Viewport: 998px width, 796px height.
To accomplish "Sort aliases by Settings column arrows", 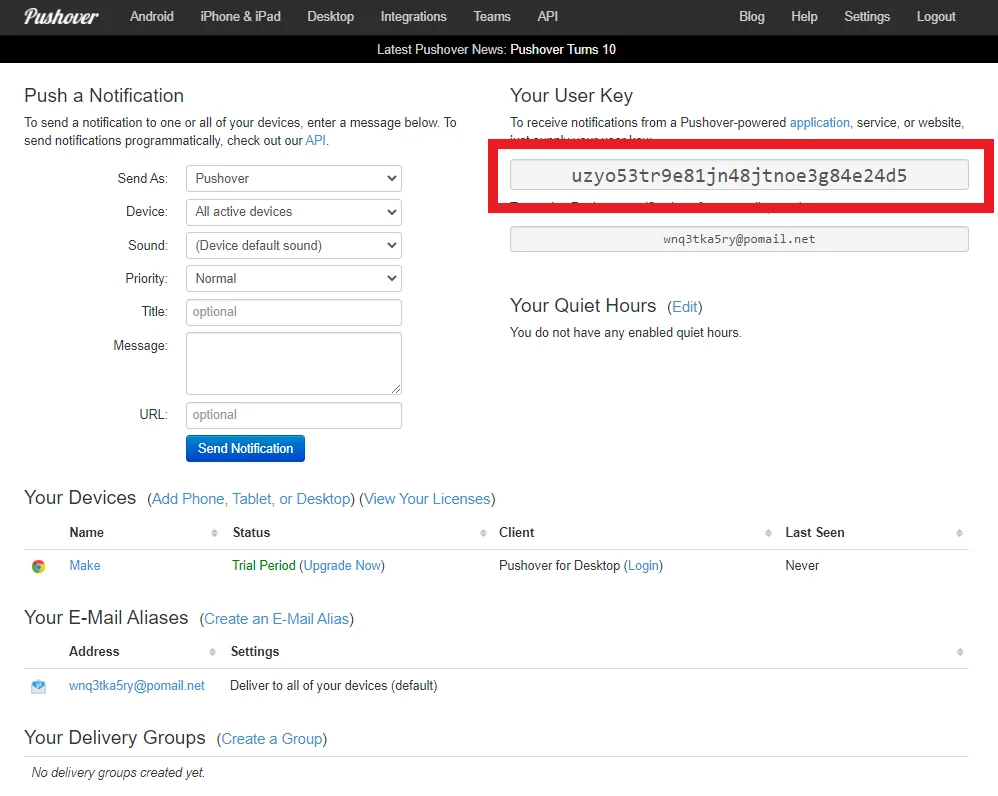I will pos(960,652).
